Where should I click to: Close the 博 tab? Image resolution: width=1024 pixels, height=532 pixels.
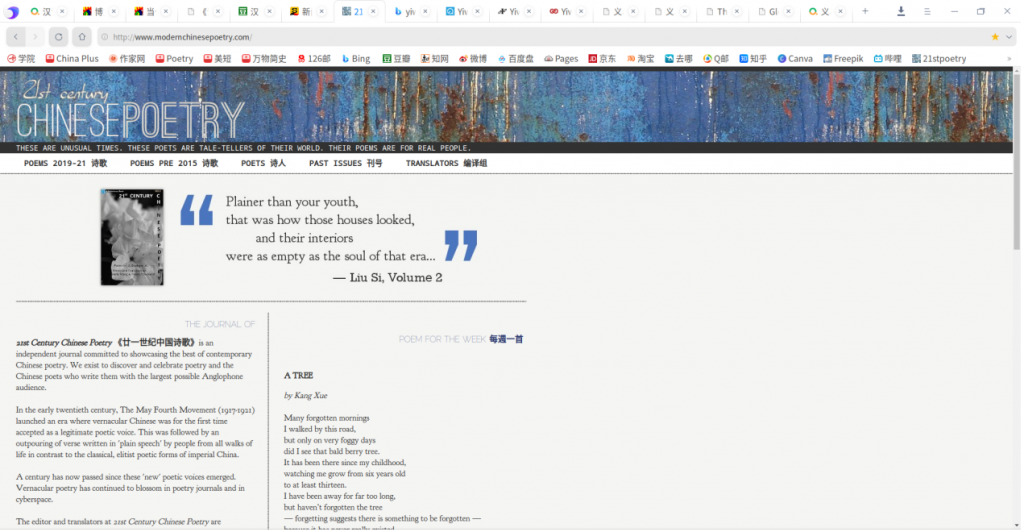[x=114, y=12]
